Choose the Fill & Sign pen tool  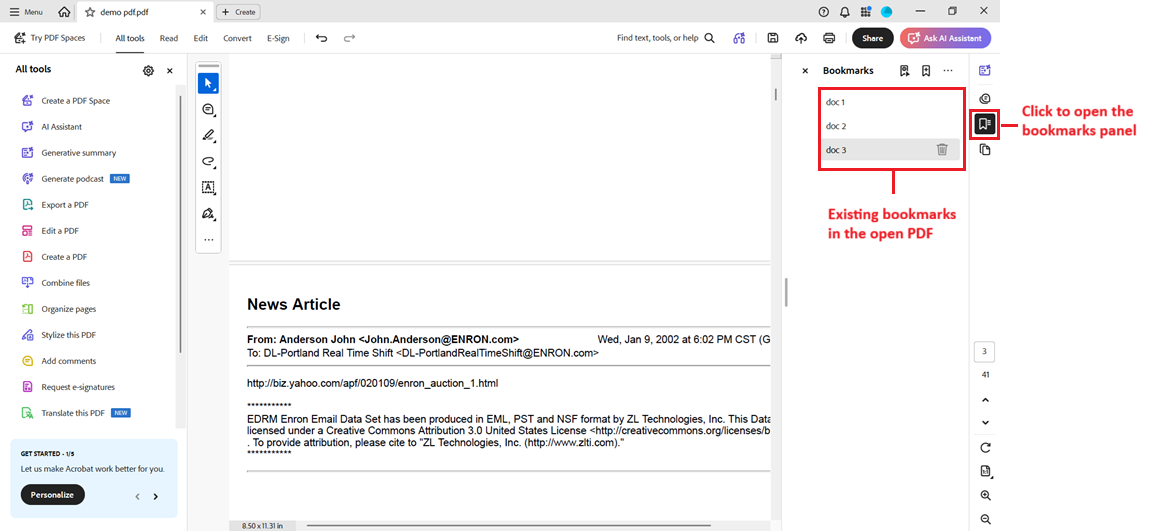(x=208, y=214)
